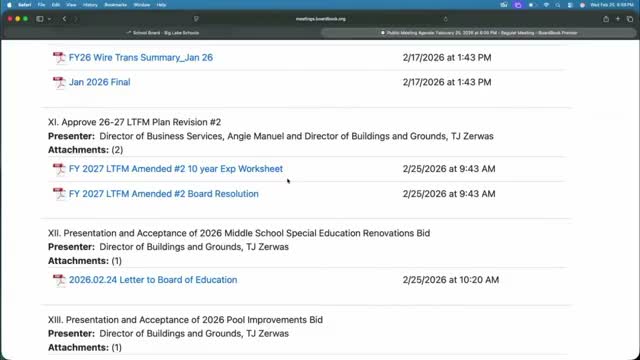Open the Apple menu

tap(9, 5)
